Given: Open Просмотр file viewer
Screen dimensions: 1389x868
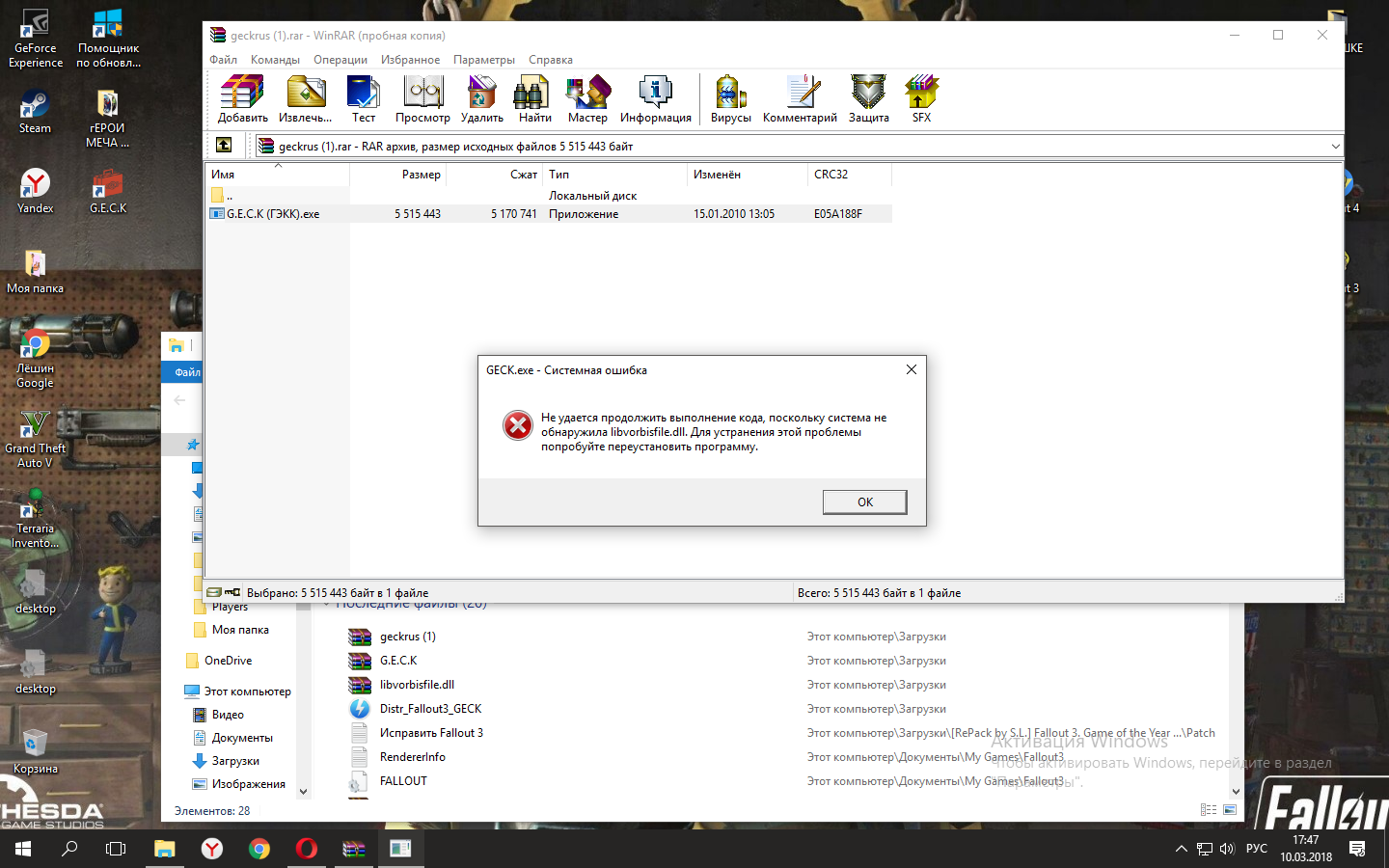Looking at the screenshot, I should [x=422, y=99].
